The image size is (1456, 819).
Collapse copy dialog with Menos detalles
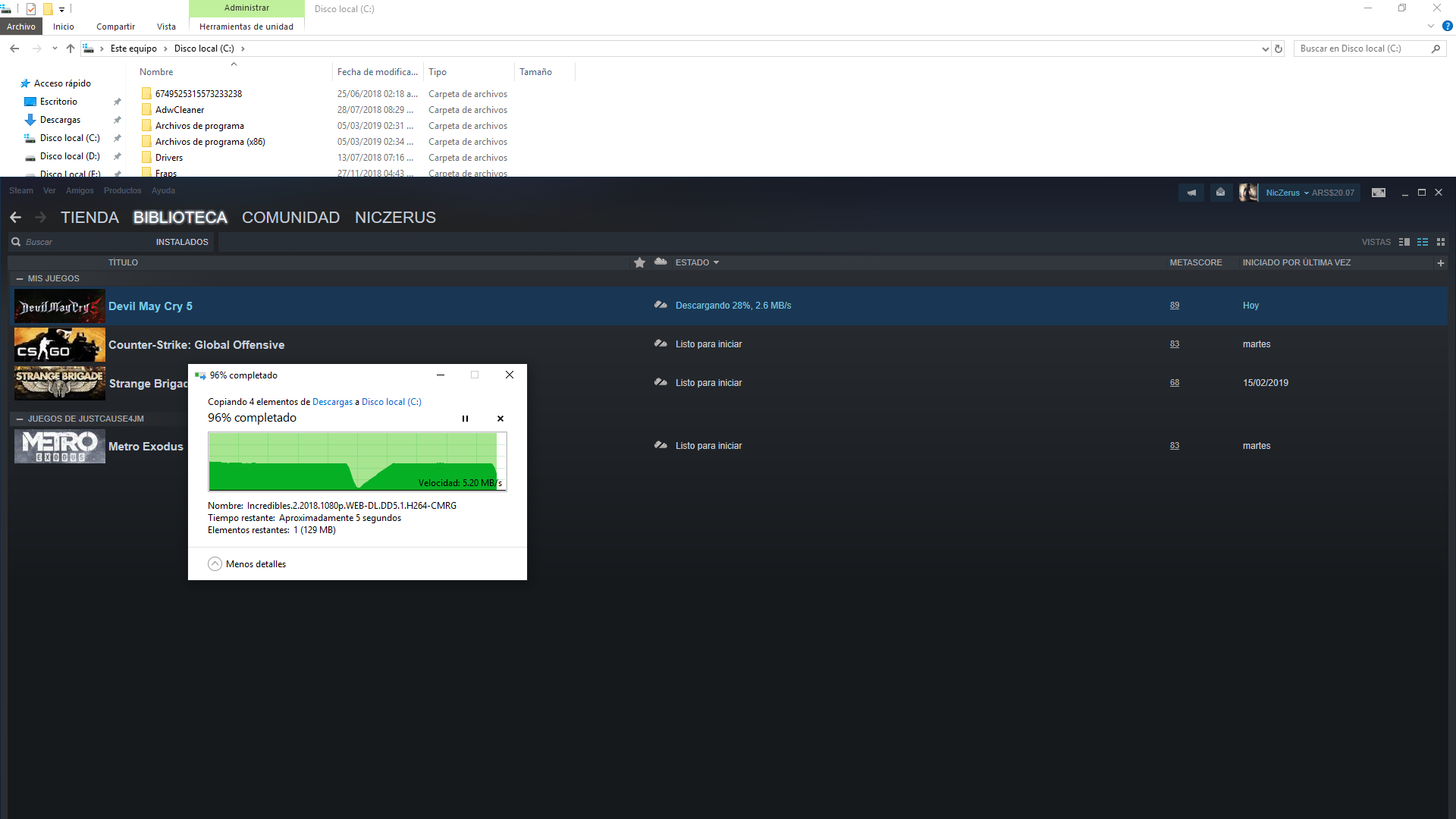(x=247, y=564)
